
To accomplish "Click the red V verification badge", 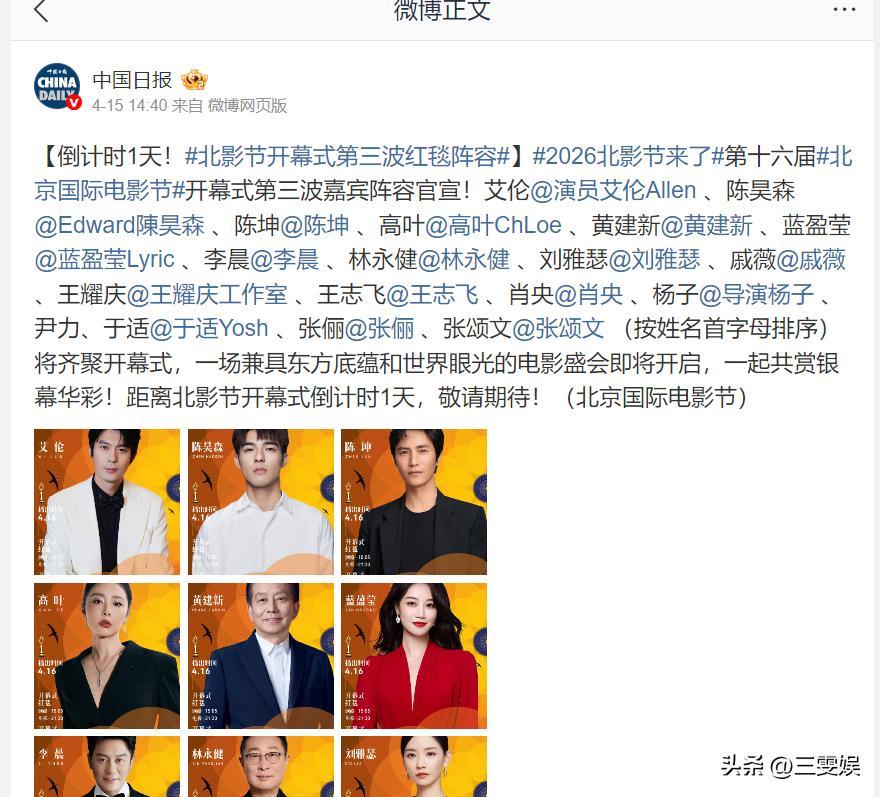I will 74,102.
